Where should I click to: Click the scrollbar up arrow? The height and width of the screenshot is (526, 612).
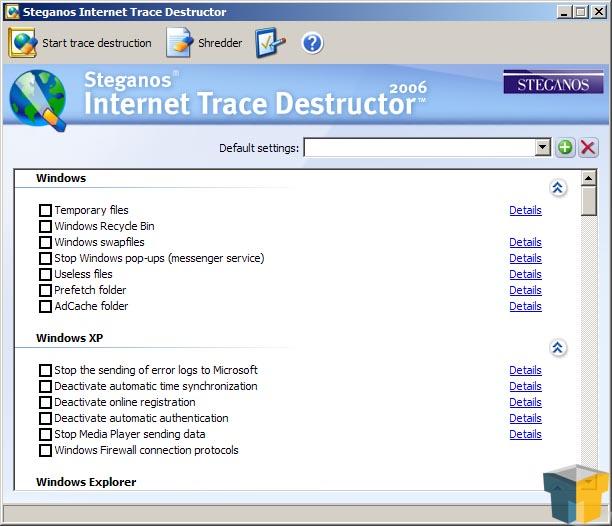pos(588,178)
